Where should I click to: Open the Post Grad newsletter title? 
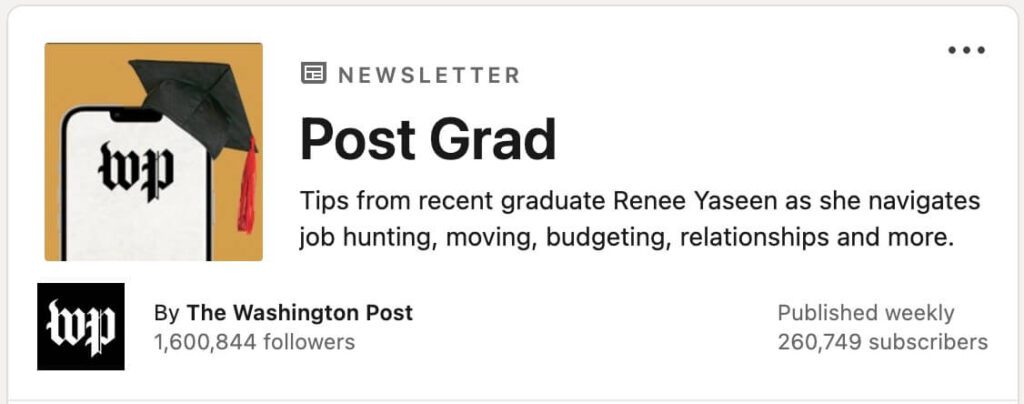[x=428, y=139]
